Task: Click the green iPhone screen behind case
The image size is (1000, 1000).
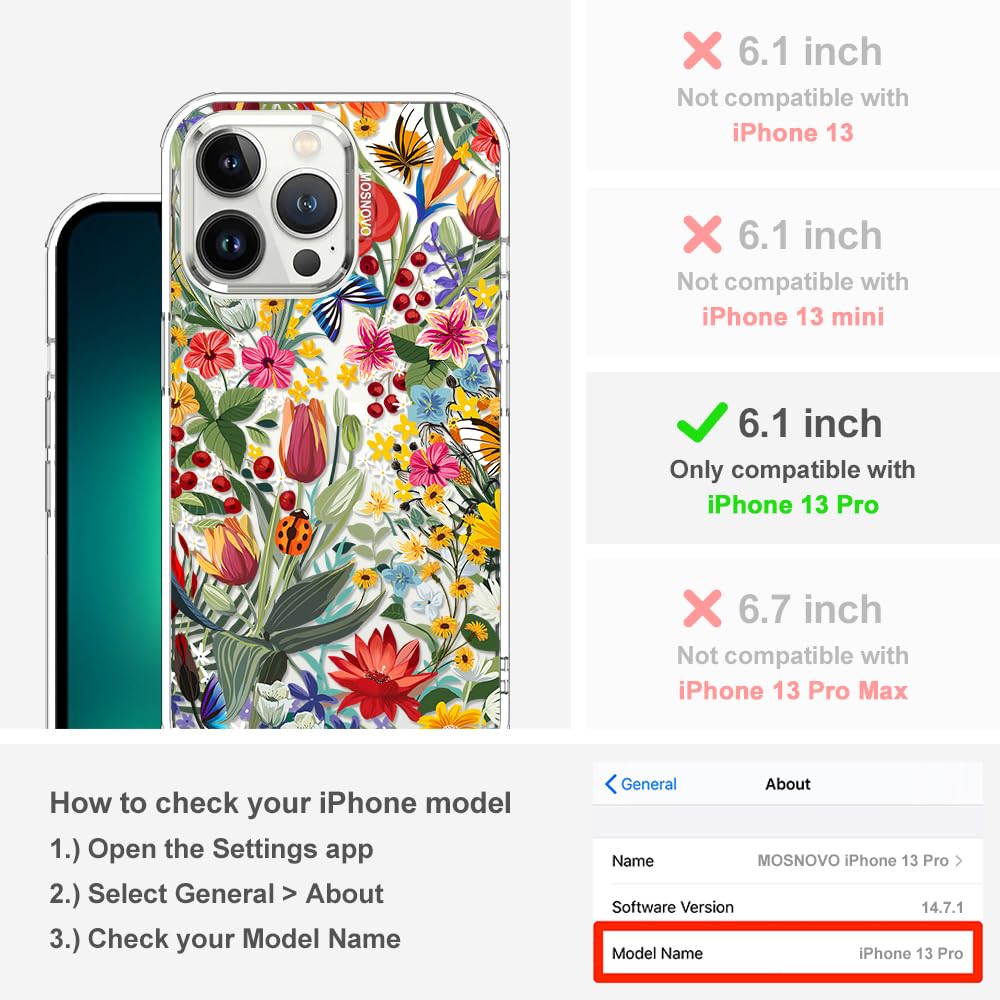Action: 108,466
